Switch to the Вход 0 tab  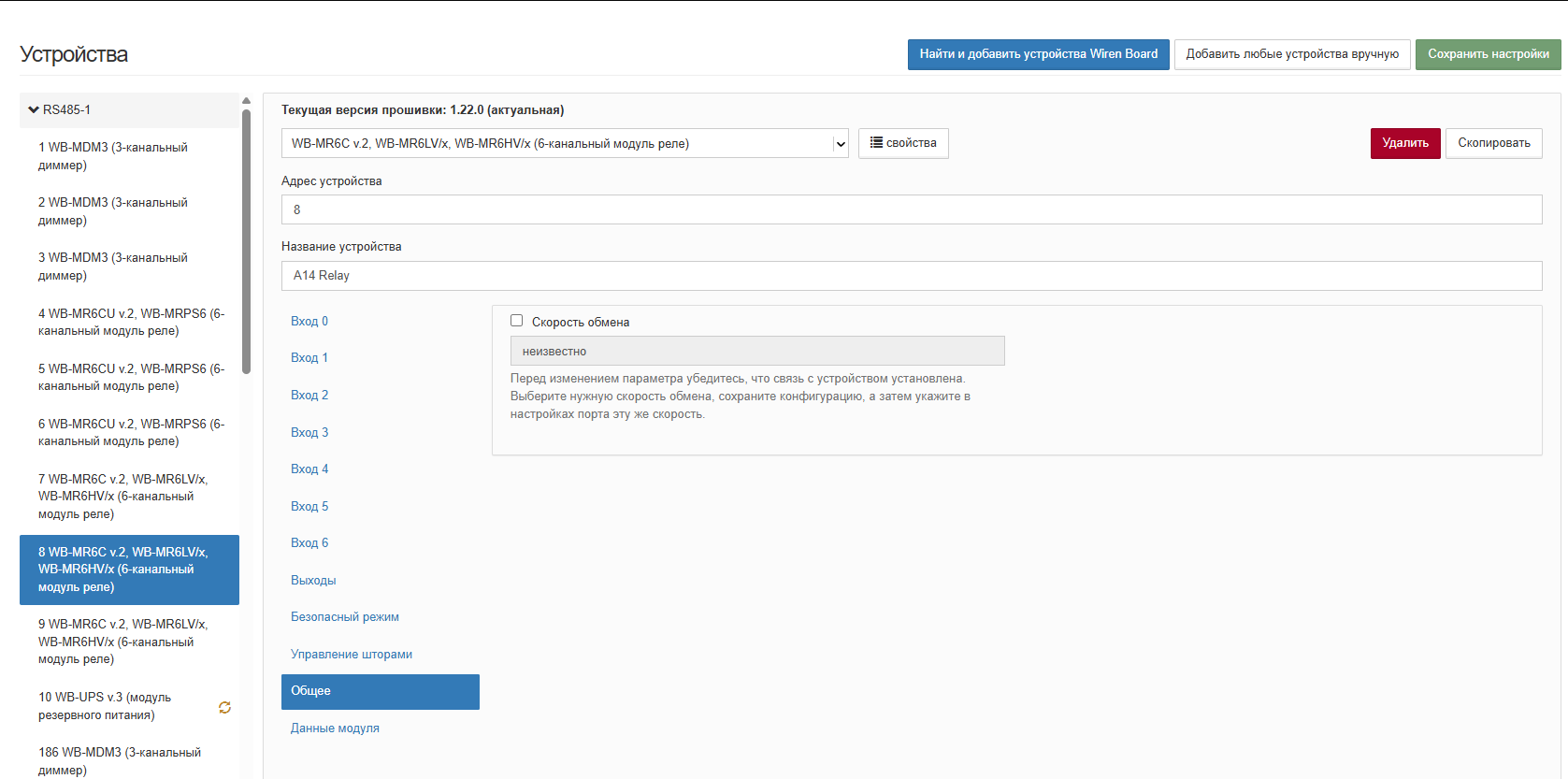coord(309,322)
